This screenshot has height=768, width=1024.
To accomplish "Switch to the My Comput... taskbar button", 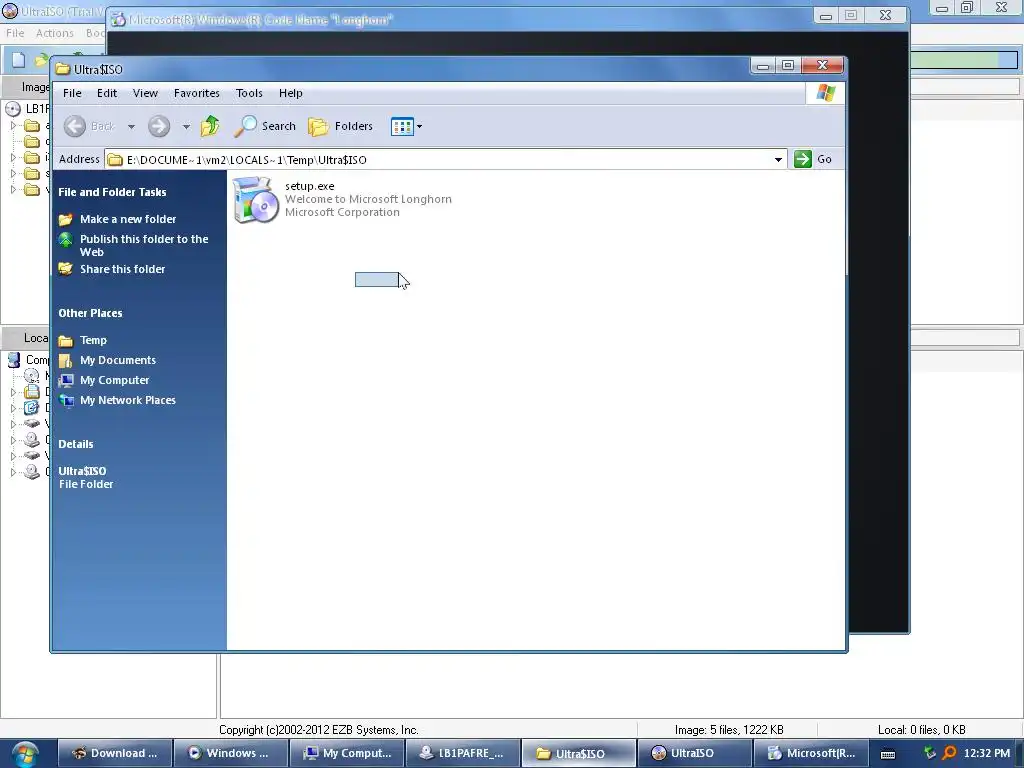I will 347,753.
